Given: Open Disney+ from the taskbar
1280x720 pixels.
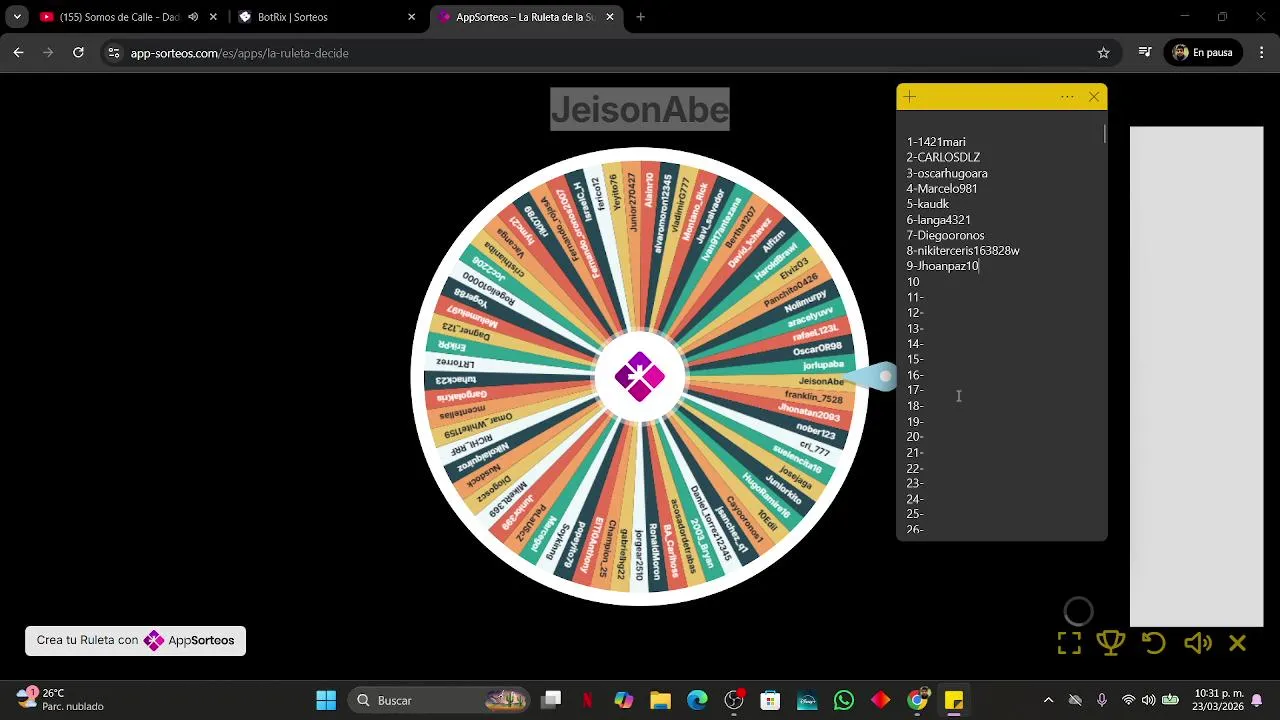Looking at the screenshot, I should point(807,700).
